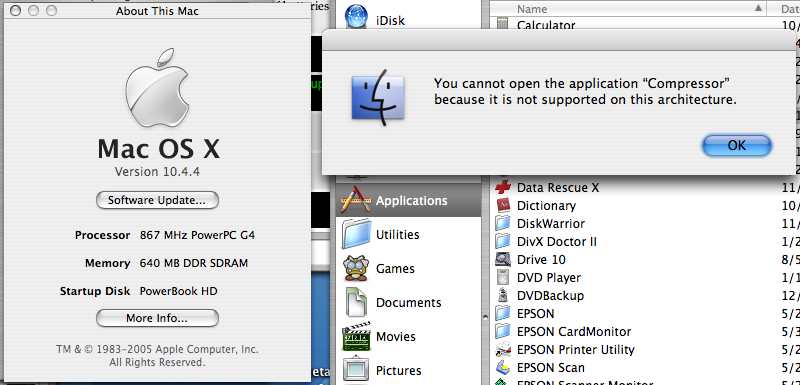Click Utilities label in sidebar
Viewport: 800px width, 385px height.
(x=397, y=235)
